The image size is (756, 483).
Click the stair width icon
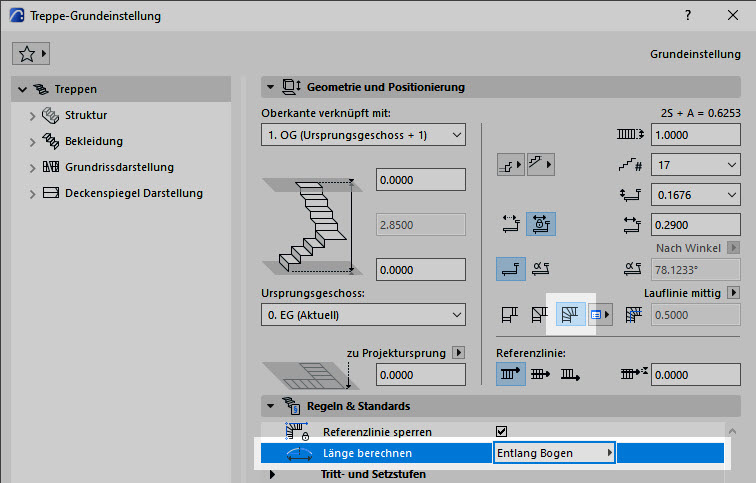pyautogui.click(x=630, y=134)
